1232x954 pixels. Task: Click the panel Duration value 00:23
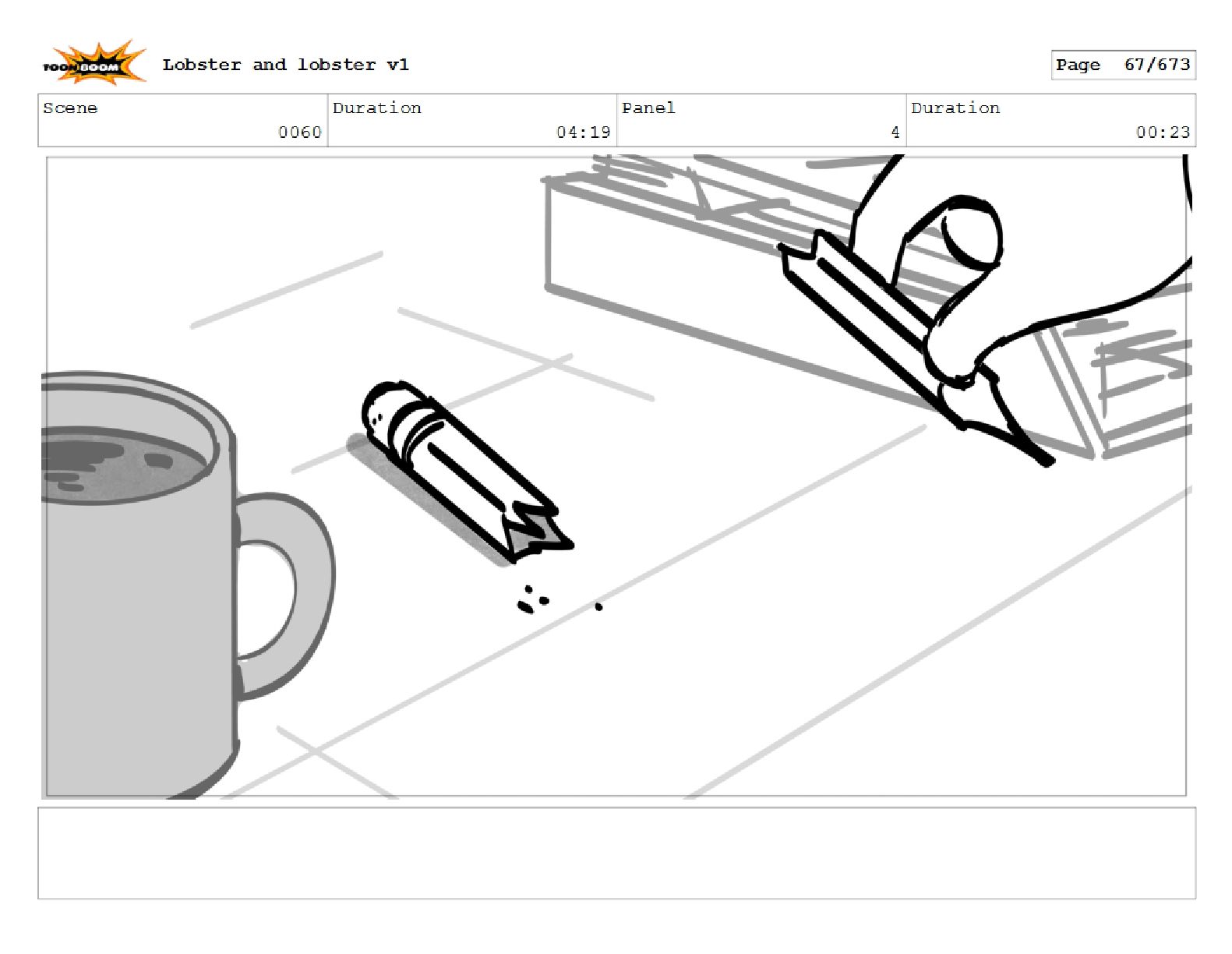click(x=1163, y=132)
